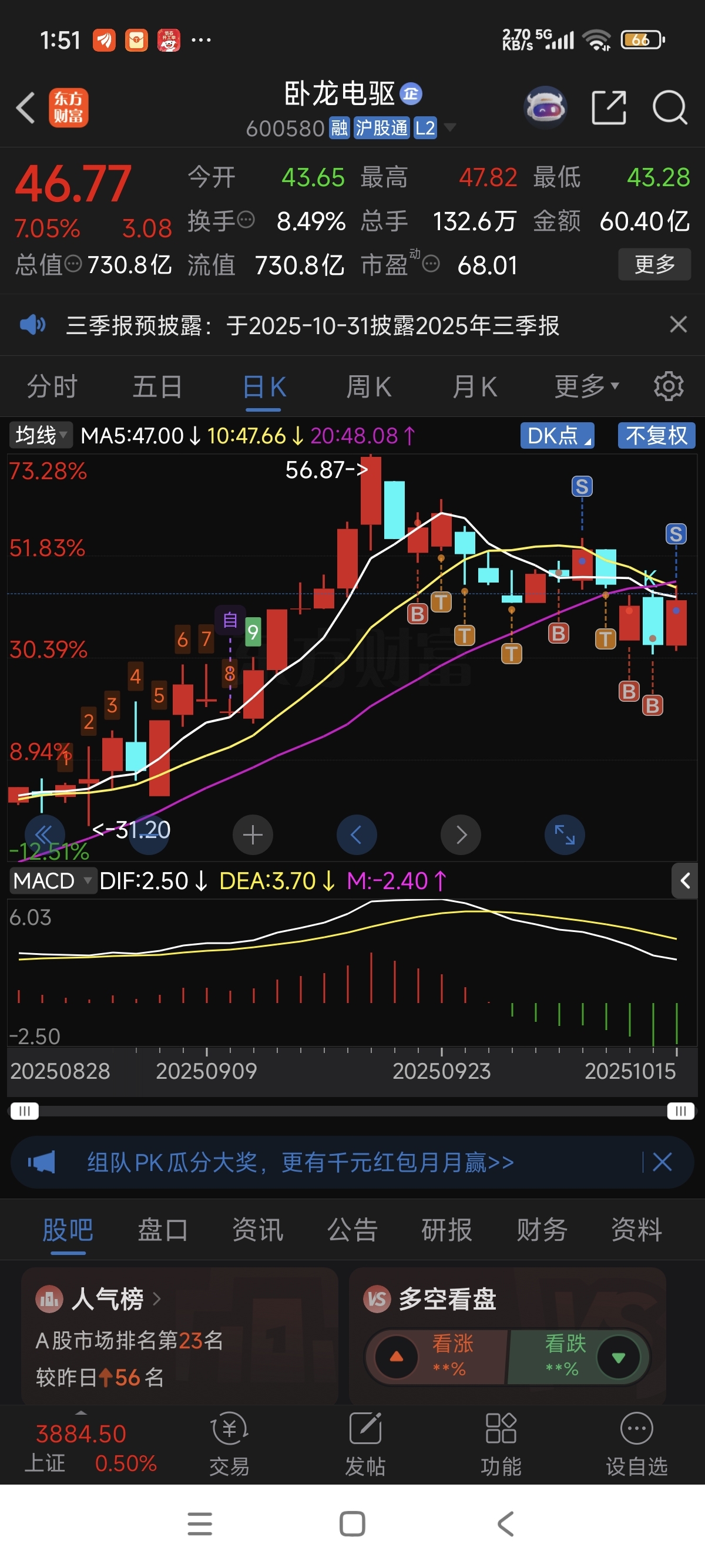
Task: Open Android recent apps menu button
Action: 200,1523
